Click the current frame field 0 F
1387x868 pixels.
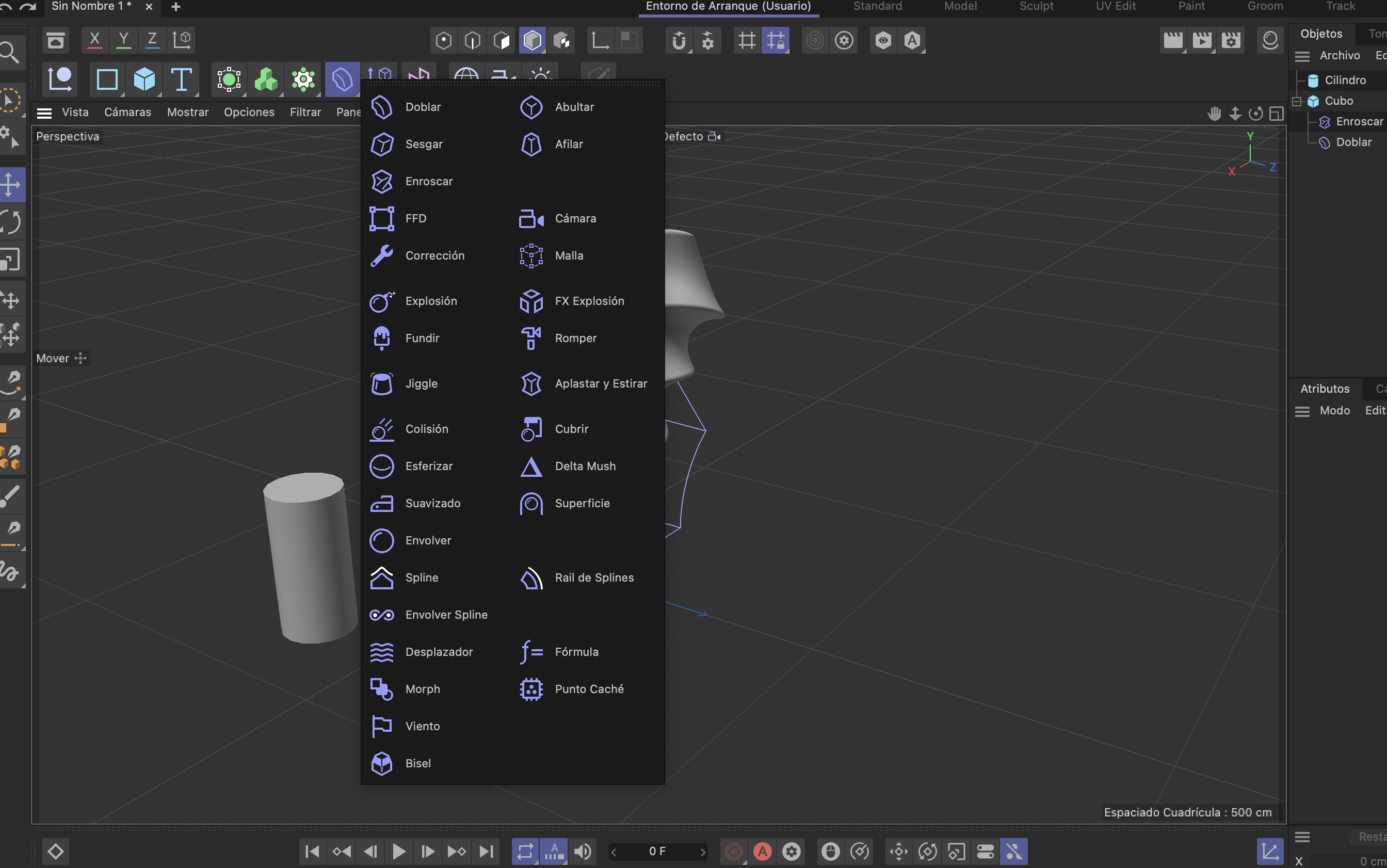pos(657,851)
